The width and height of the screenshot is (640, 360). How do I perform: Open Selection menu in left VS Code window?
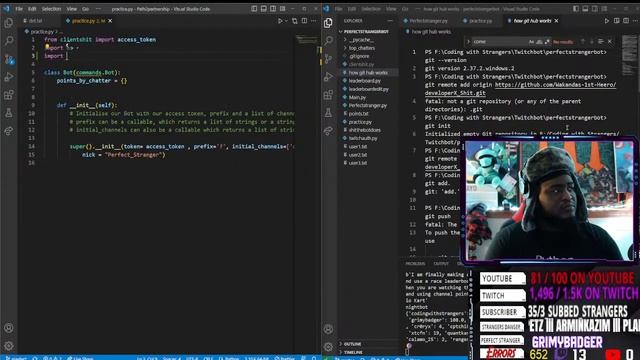point(51,9)
